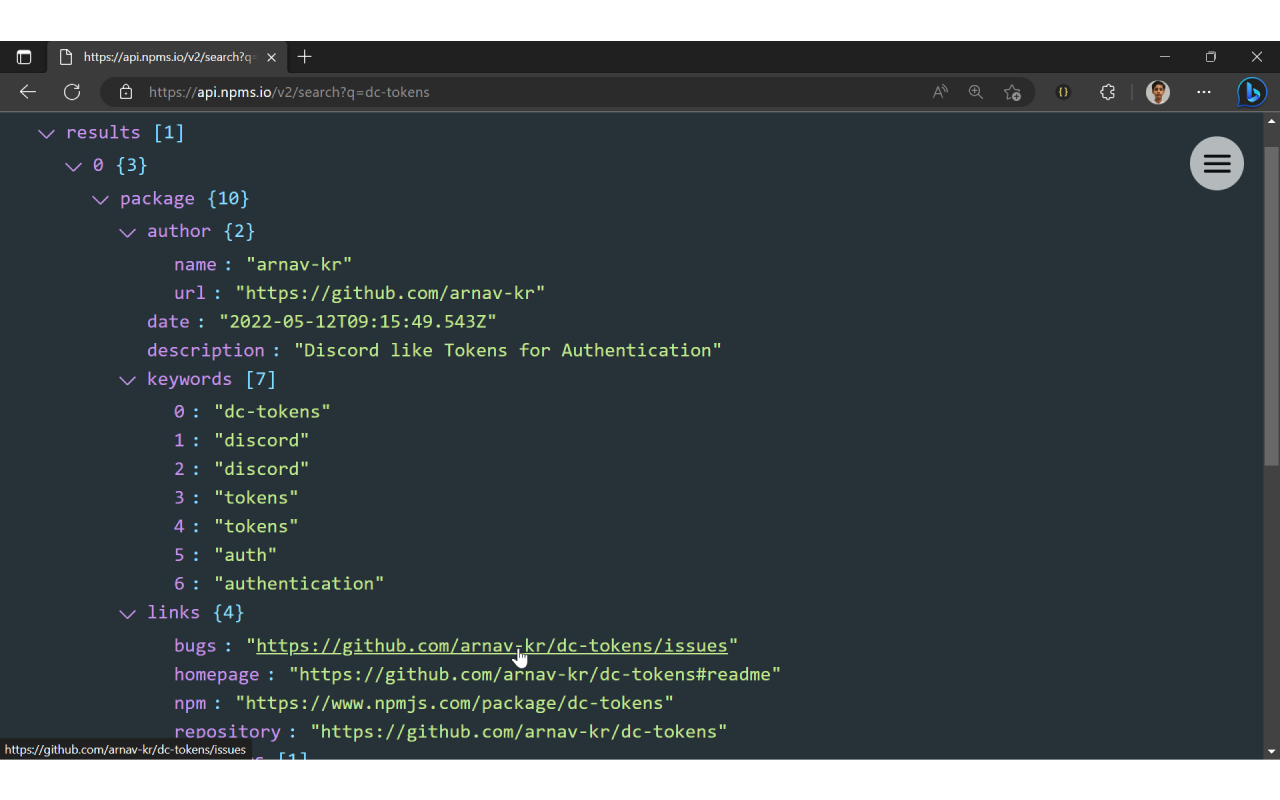Open a new browser tab

(x=305, y=57)
